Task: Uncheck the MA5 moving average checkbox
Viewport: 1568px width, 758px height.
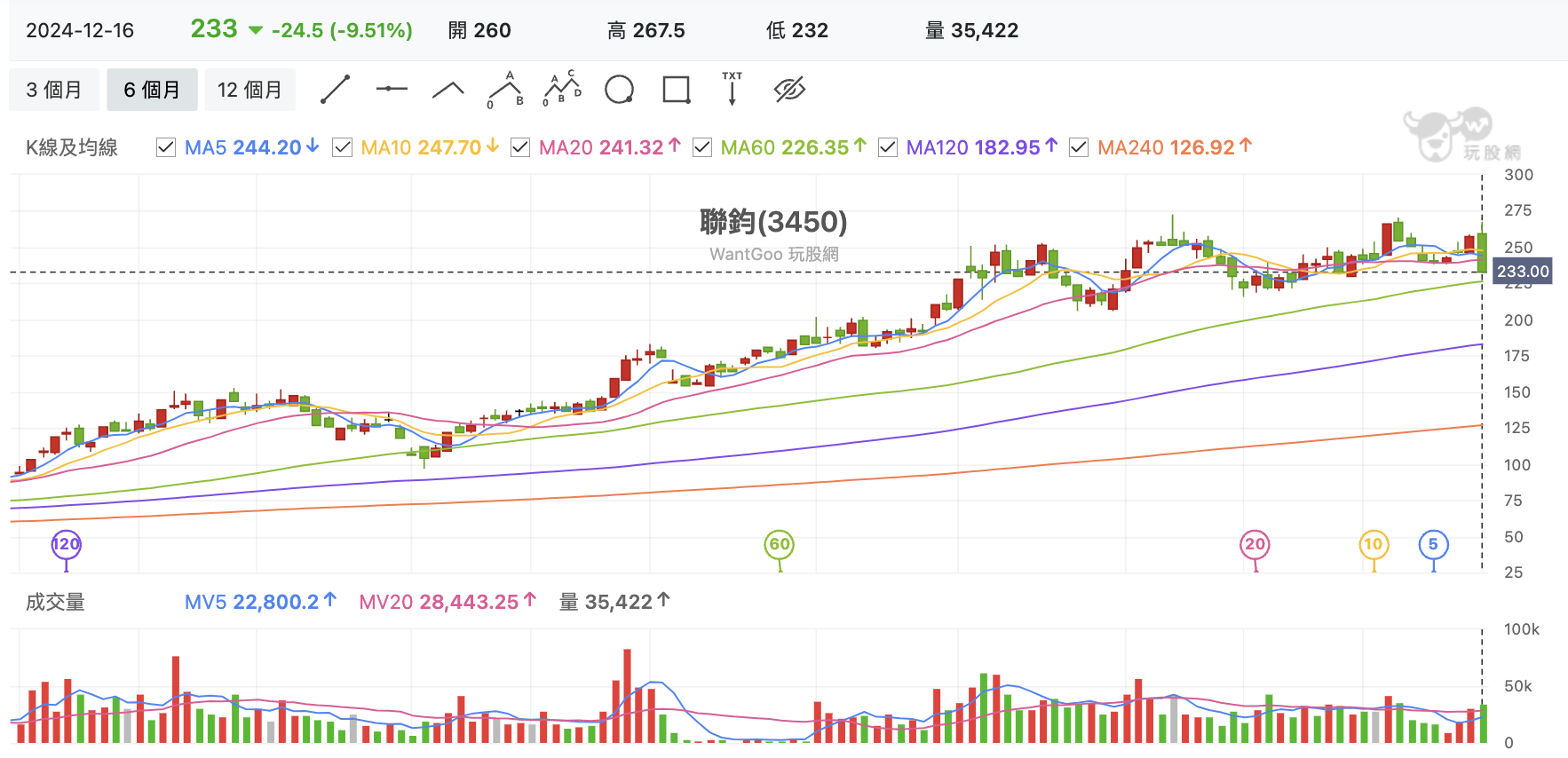Action: (x=165, y=147)
